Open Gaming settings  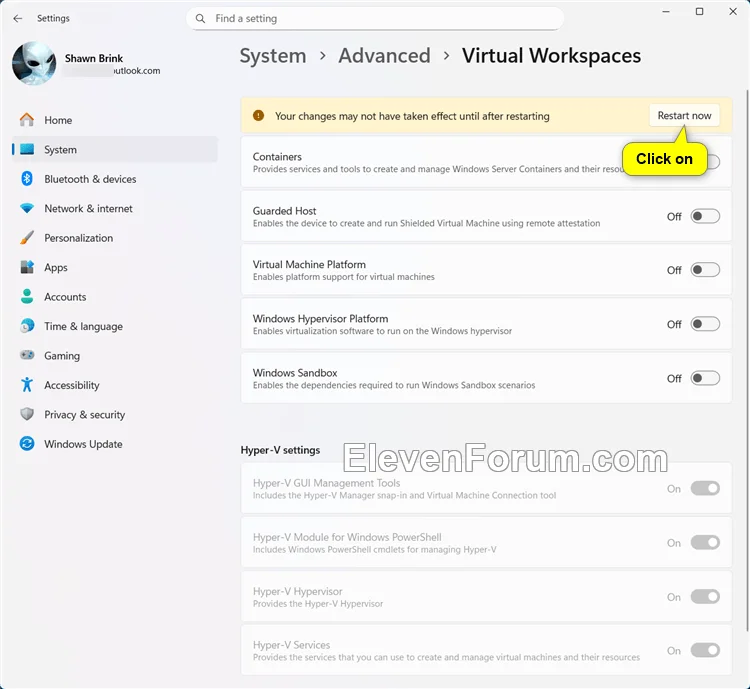[115, 356]
